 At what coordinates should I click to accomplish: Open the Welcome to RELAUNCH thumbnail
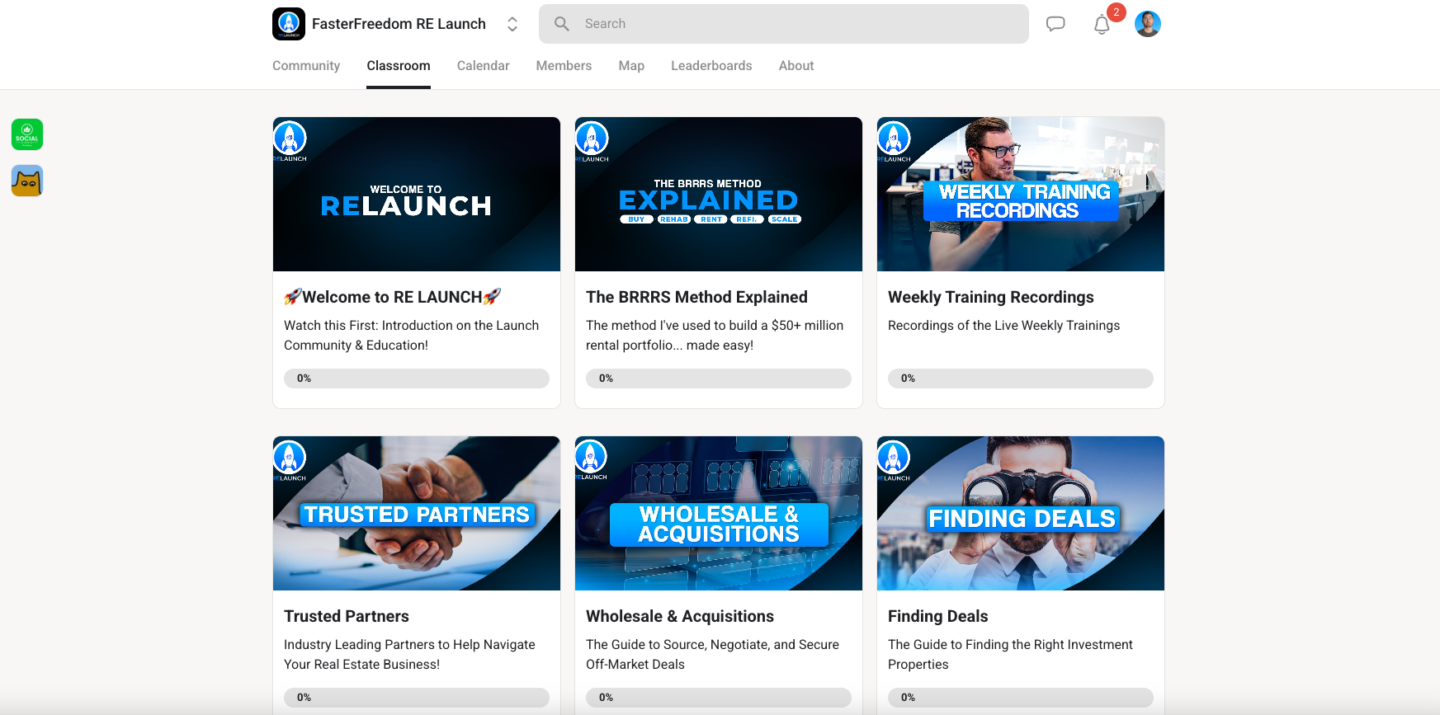point(416,194)
